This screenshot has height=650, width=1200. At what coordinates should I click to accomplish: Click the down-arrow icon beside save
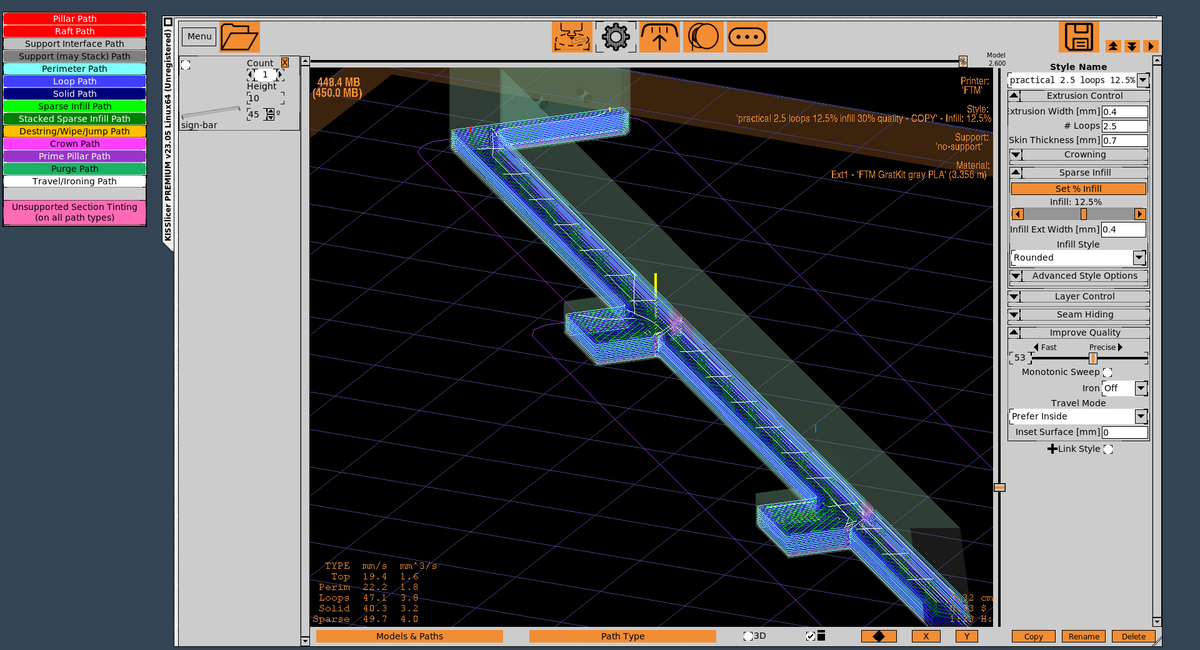[1131, 46]
